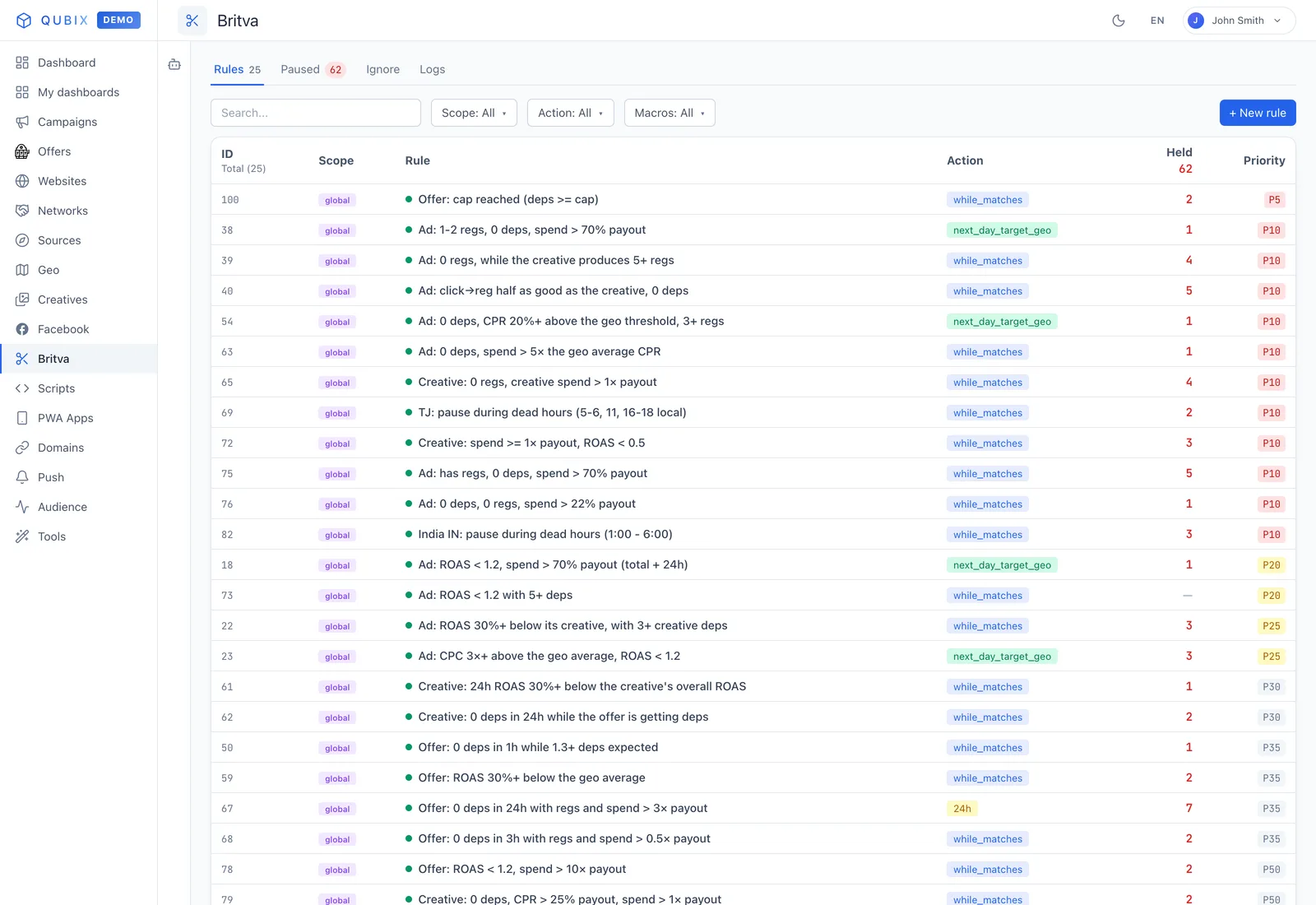This screenshot has width=1316, height=905.
Task: Click the P5 priority badge
Action: coord(1274,200)
